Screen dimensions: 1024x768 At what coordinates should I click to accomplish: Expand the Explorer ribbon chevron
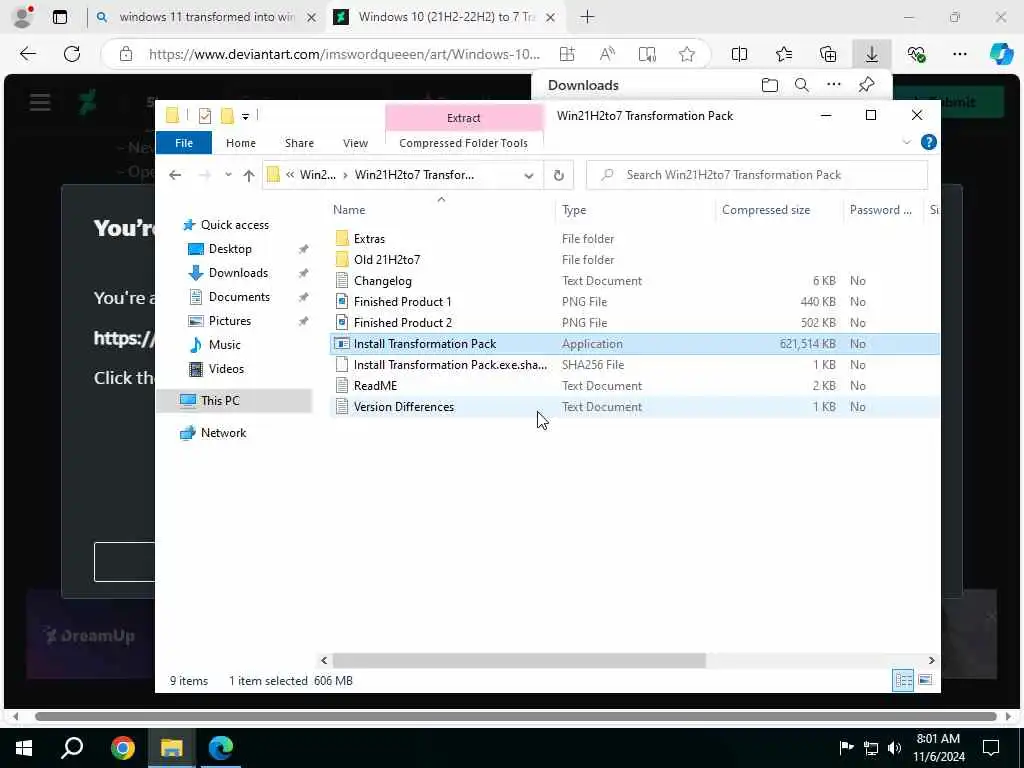pyautogui.click(x=906, y=142)
